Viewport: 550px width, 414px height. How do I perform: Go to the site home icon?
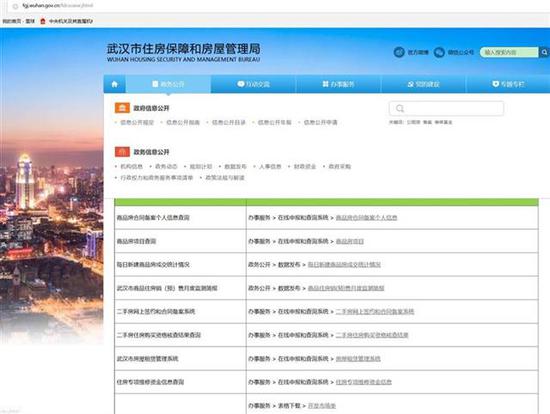[114, 84]
